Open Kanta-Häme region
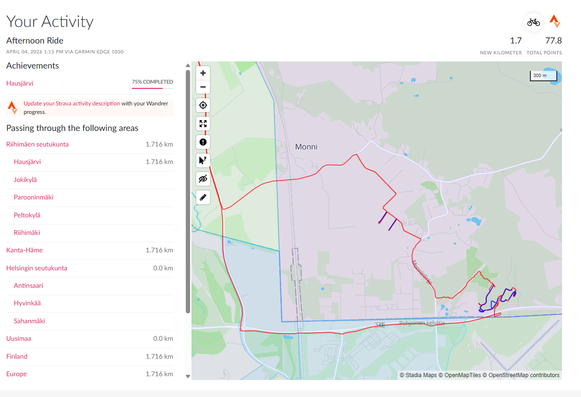This screenshot has height=397, width=581. point(24,250)
